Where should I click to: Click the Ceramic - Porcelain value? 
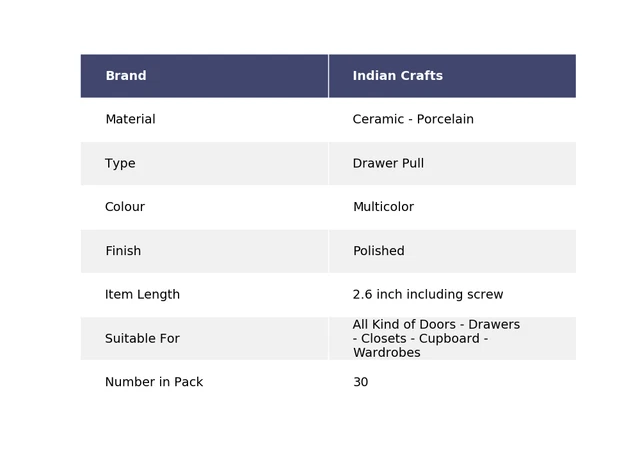click(x=413, y=119)
